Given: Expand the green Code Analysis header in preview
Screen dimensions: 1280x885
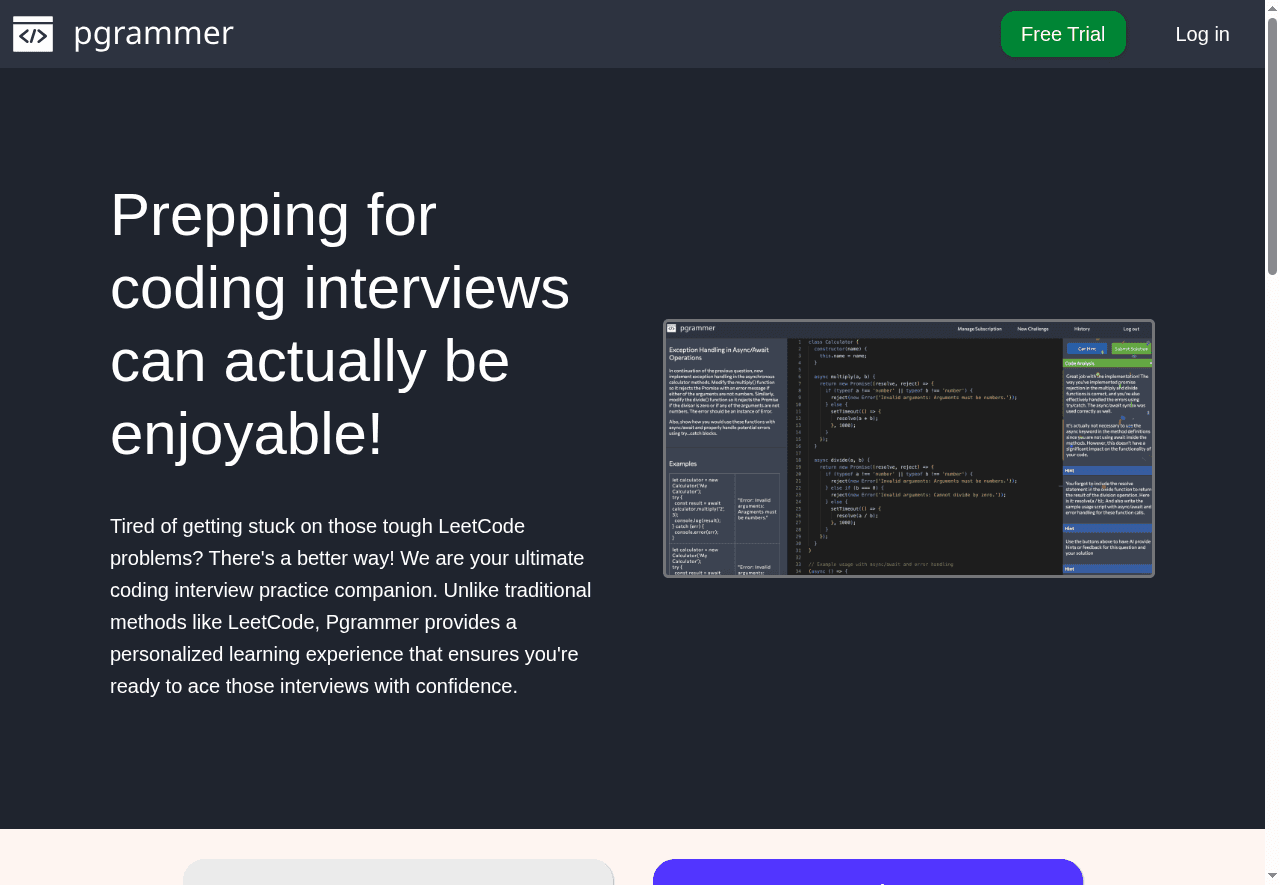Looking at the screenshot, I should [x=1106, y=363].
